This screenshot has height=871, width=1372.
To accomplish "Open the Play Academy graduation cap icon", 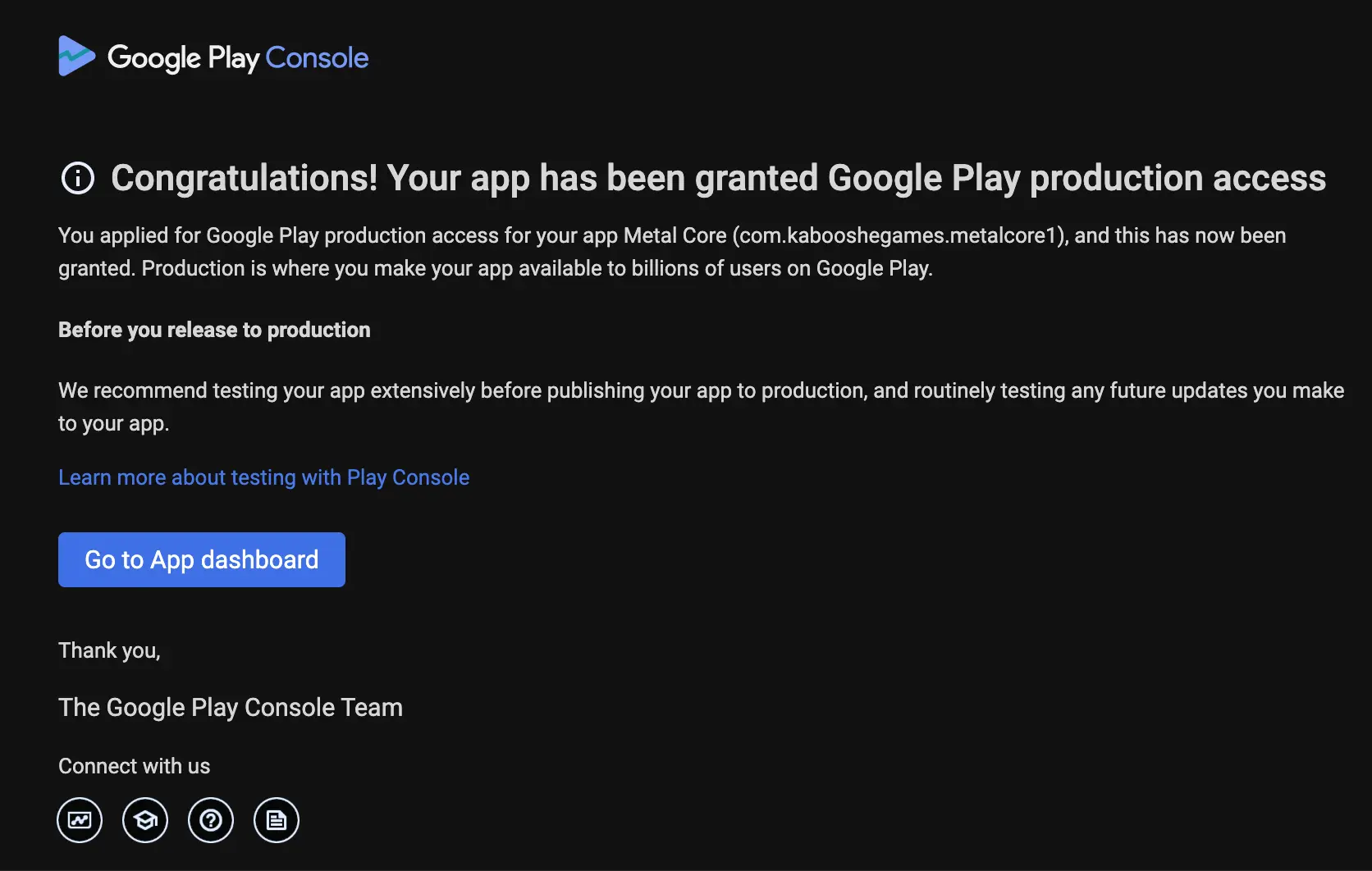I will [x=145, y=820].
